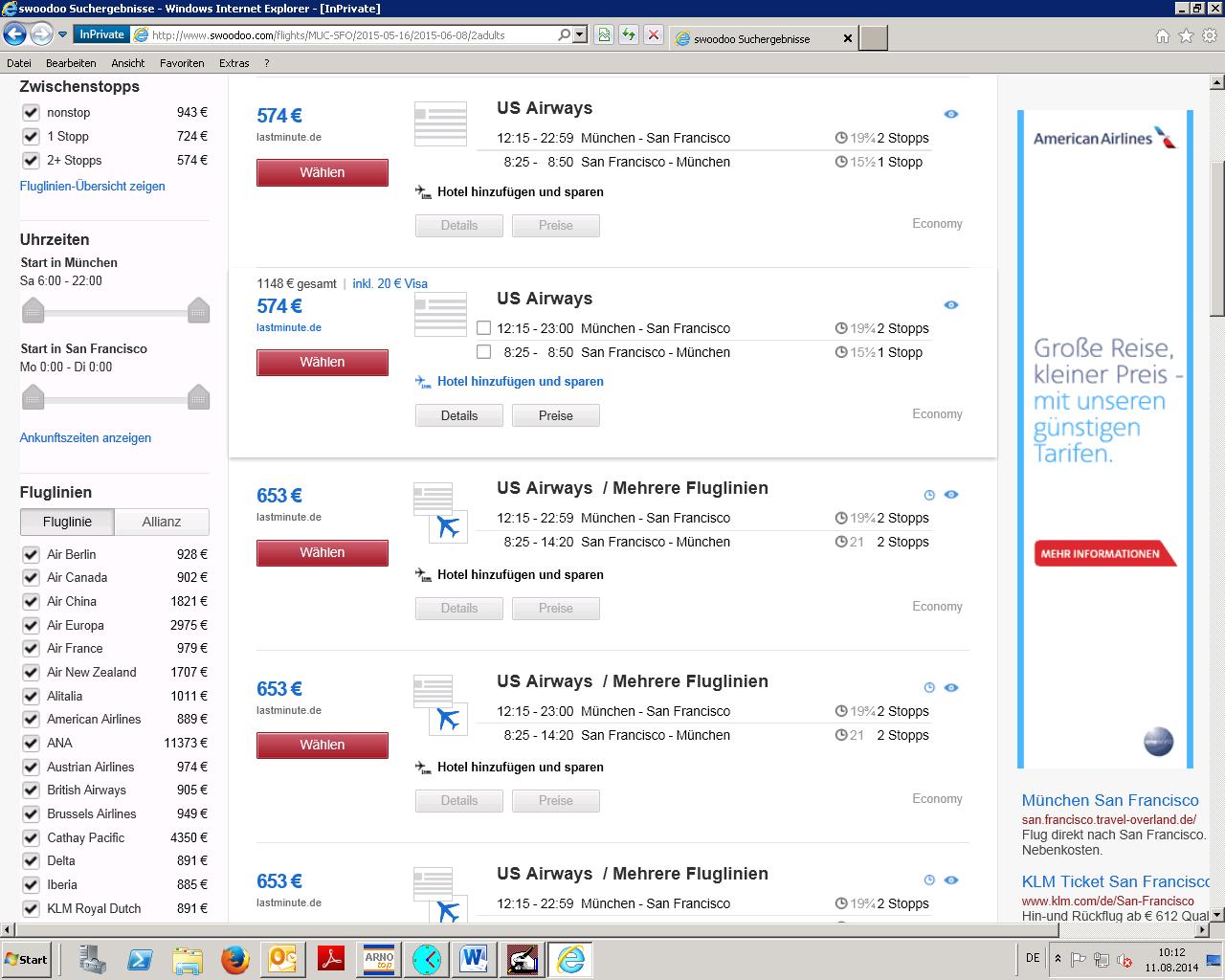
Task: Open the address bar dropdown arrow
Action: [x=579, y=35]
